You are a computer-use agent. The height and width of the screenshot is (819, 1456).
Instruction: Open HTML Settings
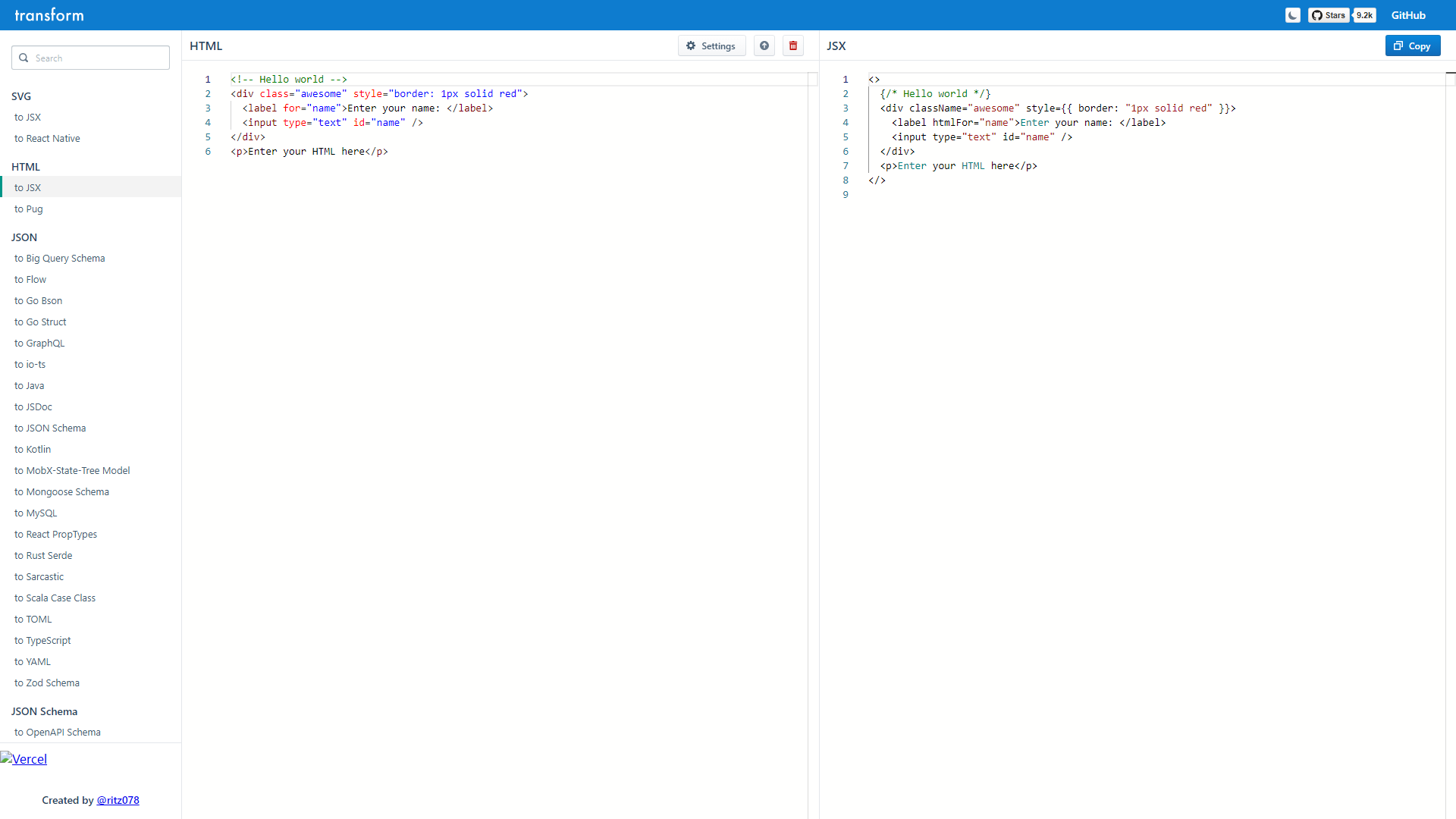click(711, 45)
